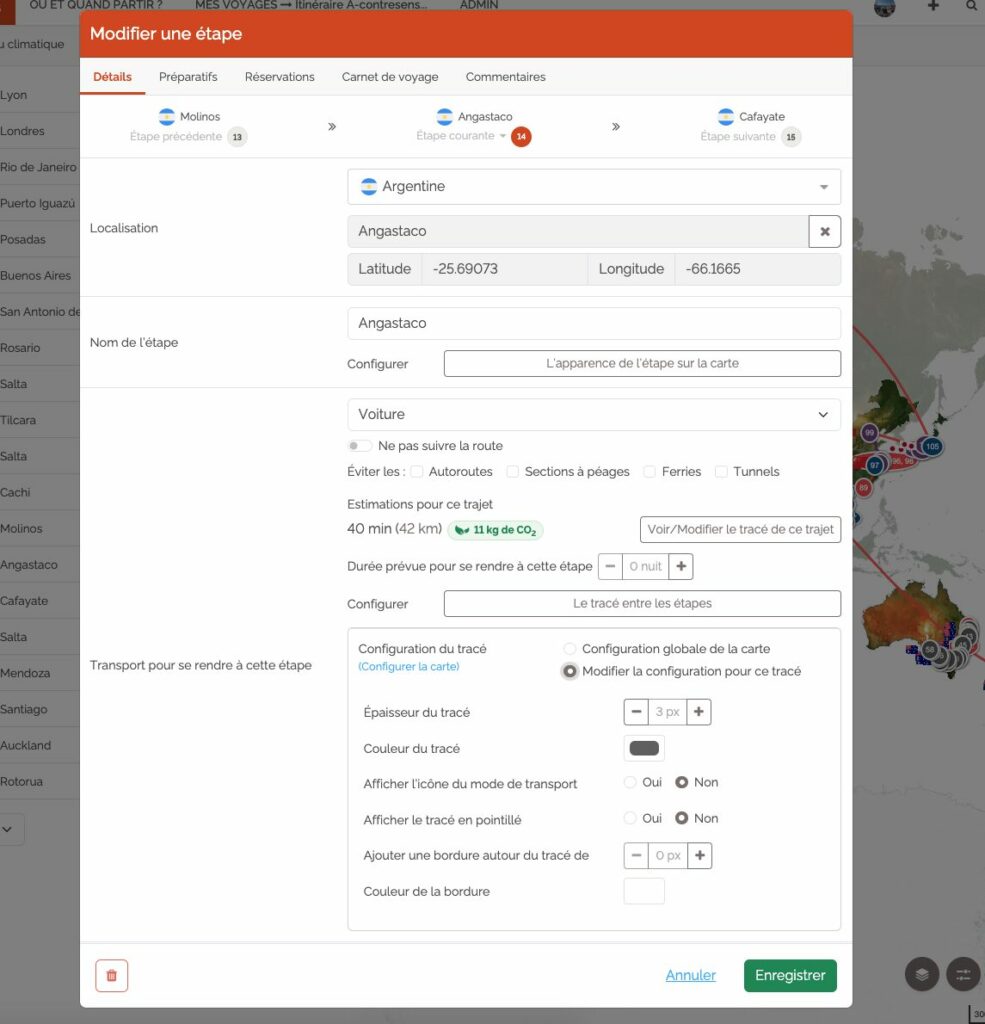Click the Annuler link
This screenshot has width=985, height=1024.
click(690, 975)
